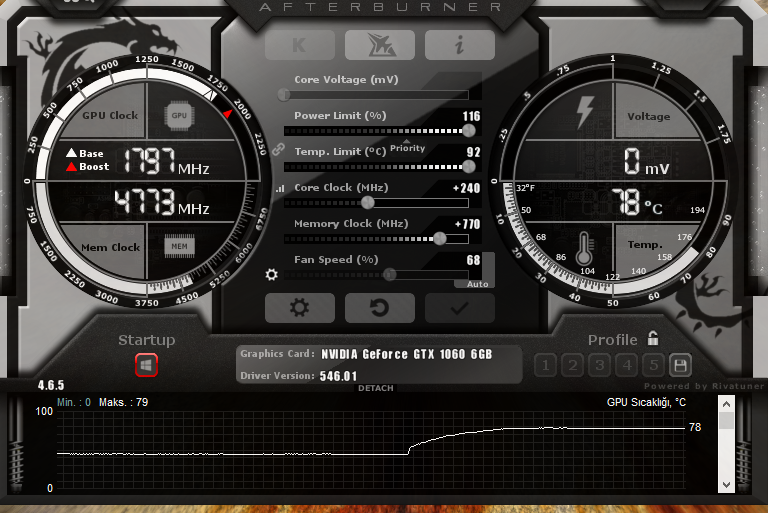Toggle the Windows startup icon
768x513 pixels.
tap(146, 365)
